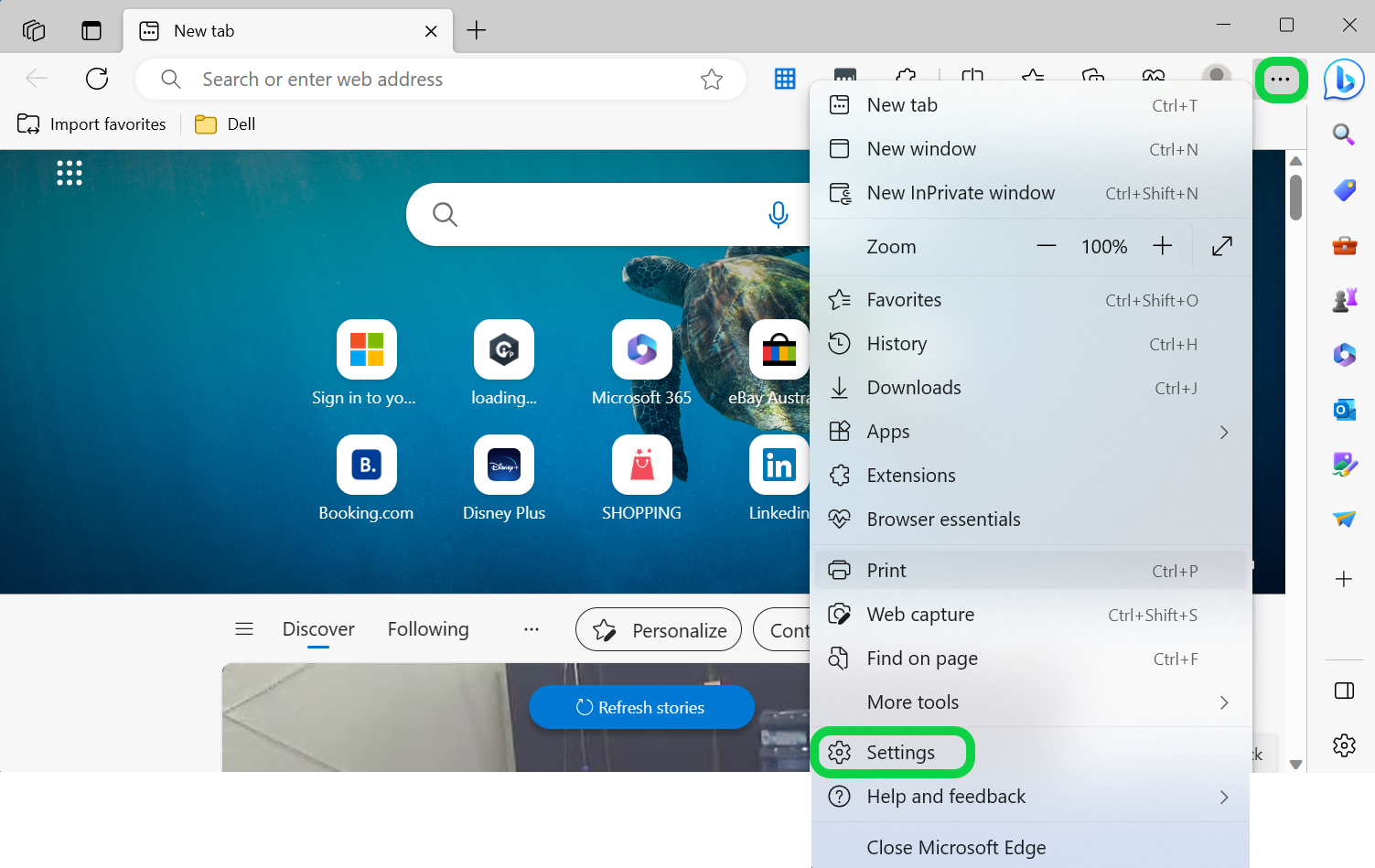
Task: Switch to the Following feed tab
Action: (428, 629)
